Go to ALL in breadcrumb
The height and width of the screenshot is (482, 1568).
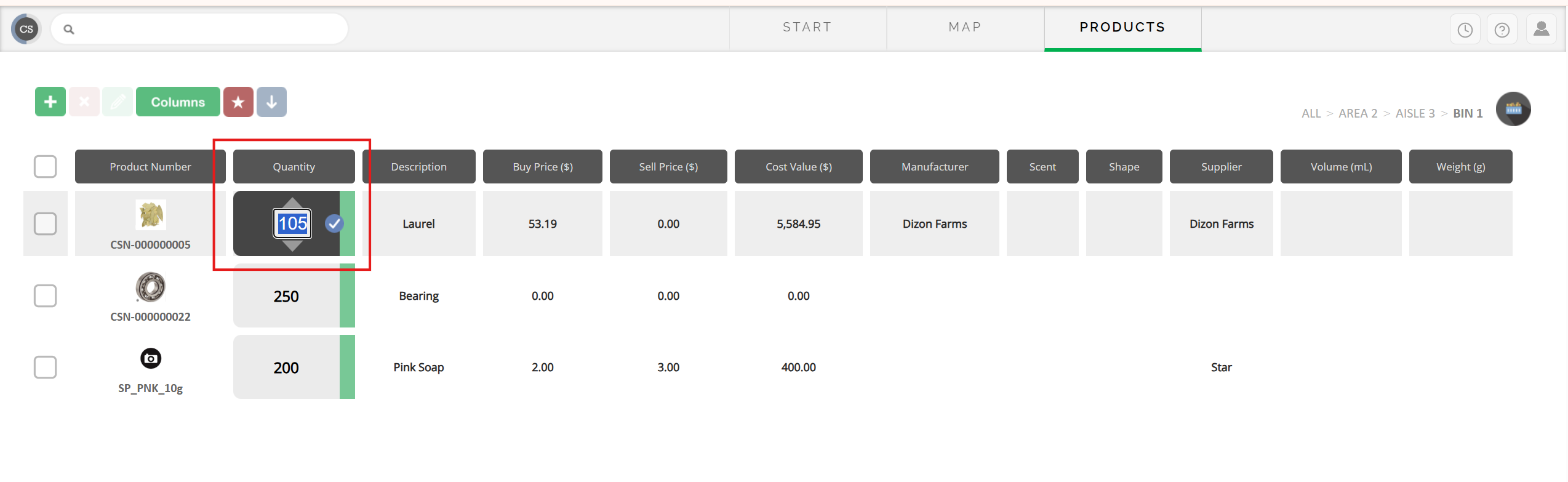click(x=1311, y=113)
